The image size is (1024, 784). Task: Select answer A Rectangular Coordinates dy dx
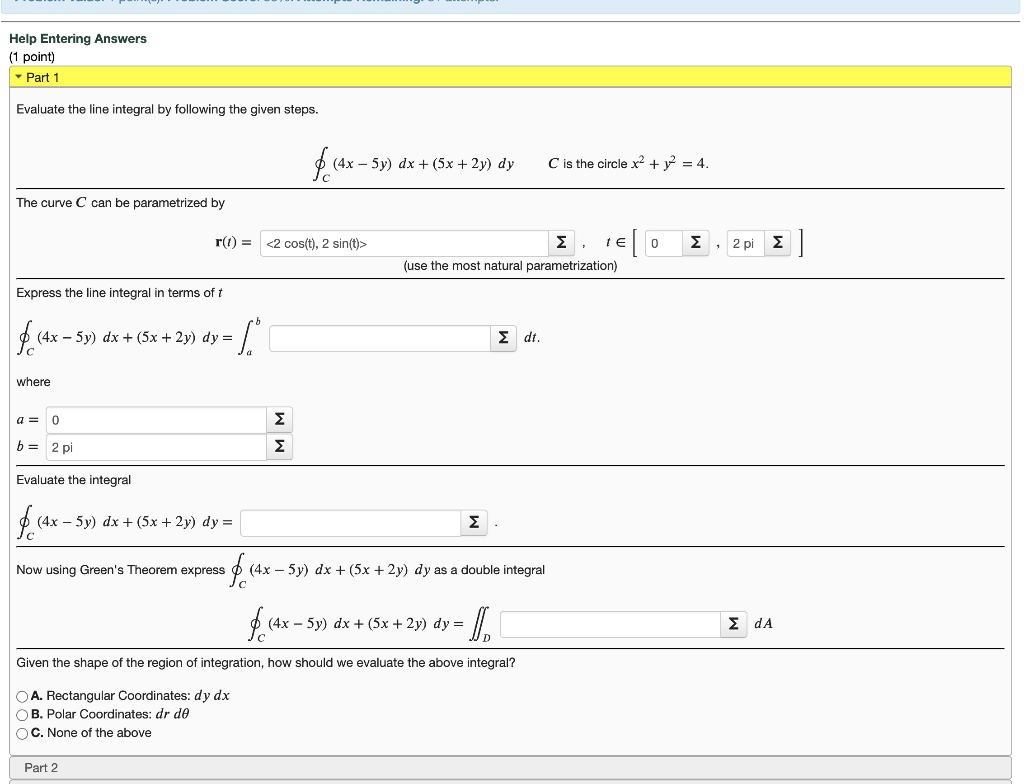click(x=20, y=697)
